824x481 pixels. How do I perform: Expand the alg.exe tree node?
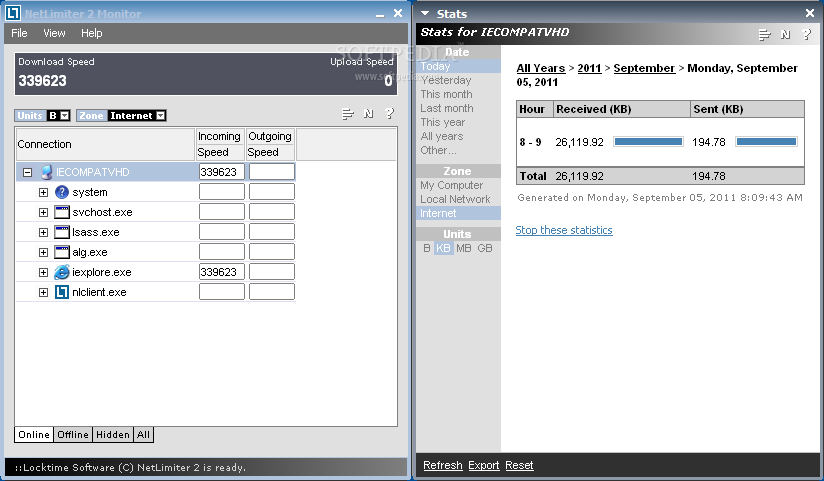tap(44, 252)
